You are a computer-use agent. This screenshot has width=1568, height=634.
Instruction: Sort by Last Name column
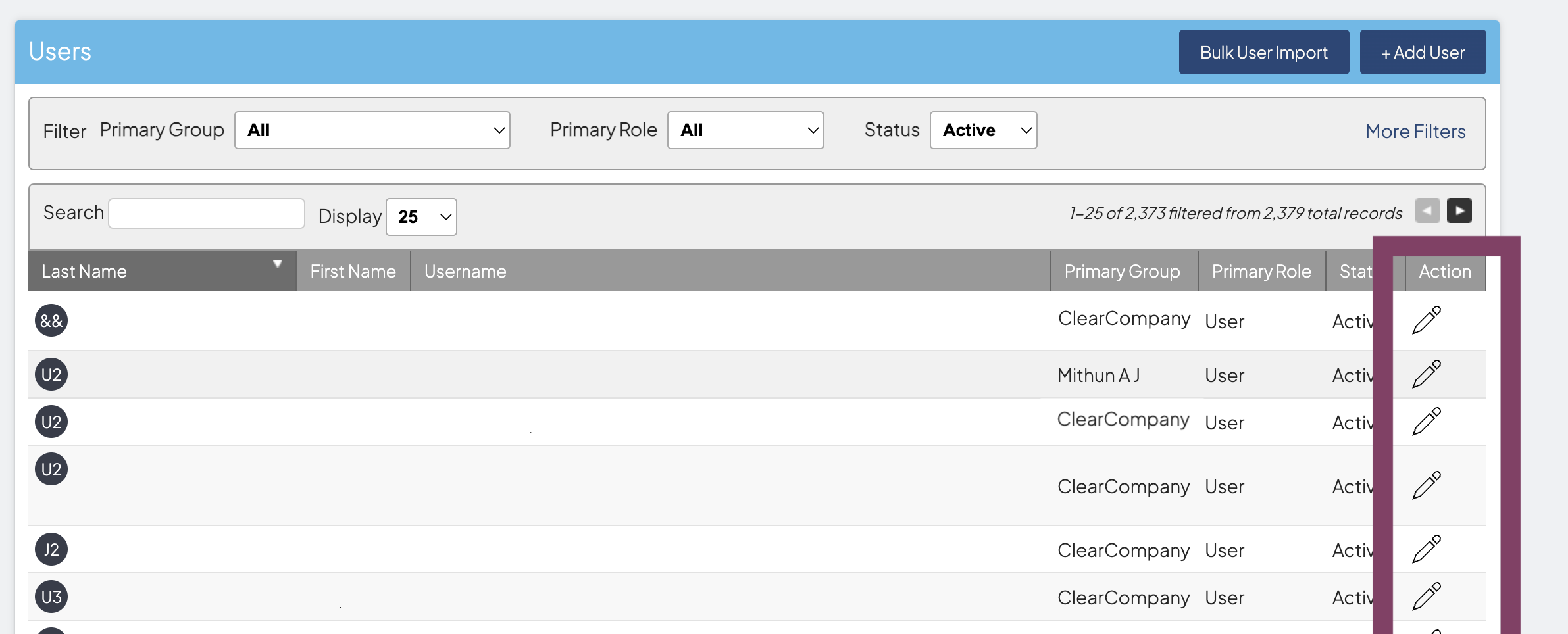[x=162, y=271]
